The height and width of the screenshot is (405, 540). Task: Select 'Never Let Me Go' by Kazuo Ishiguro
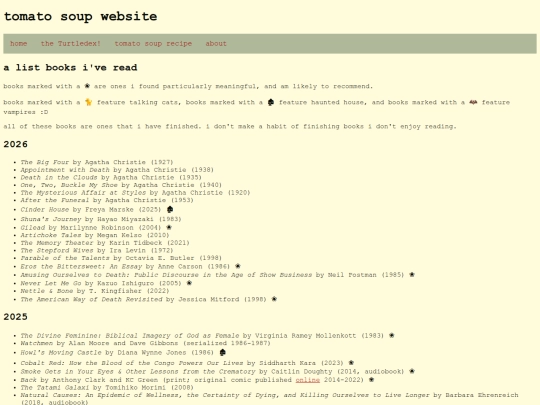tap(101, 283)
